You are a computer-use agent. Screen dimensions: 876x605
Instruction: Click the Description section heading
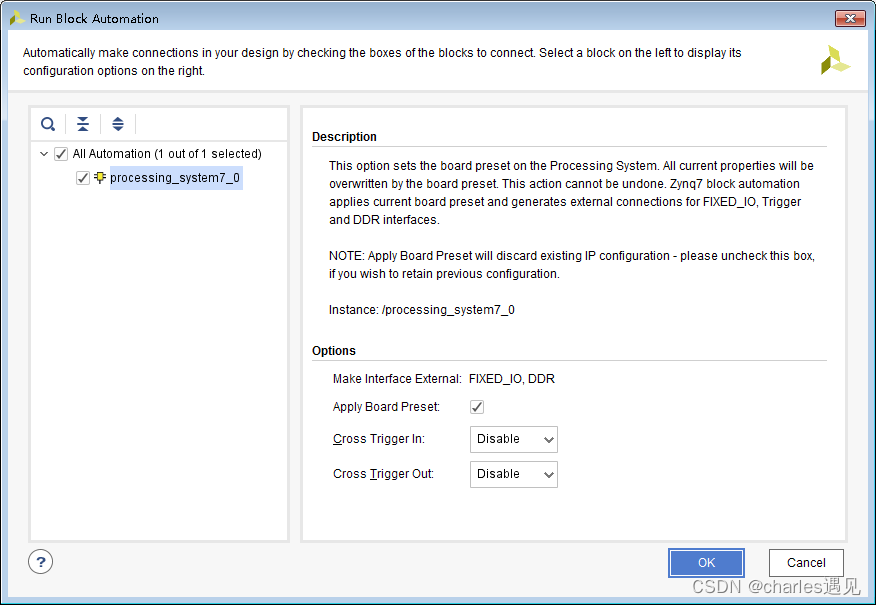(x=344, y=137)
